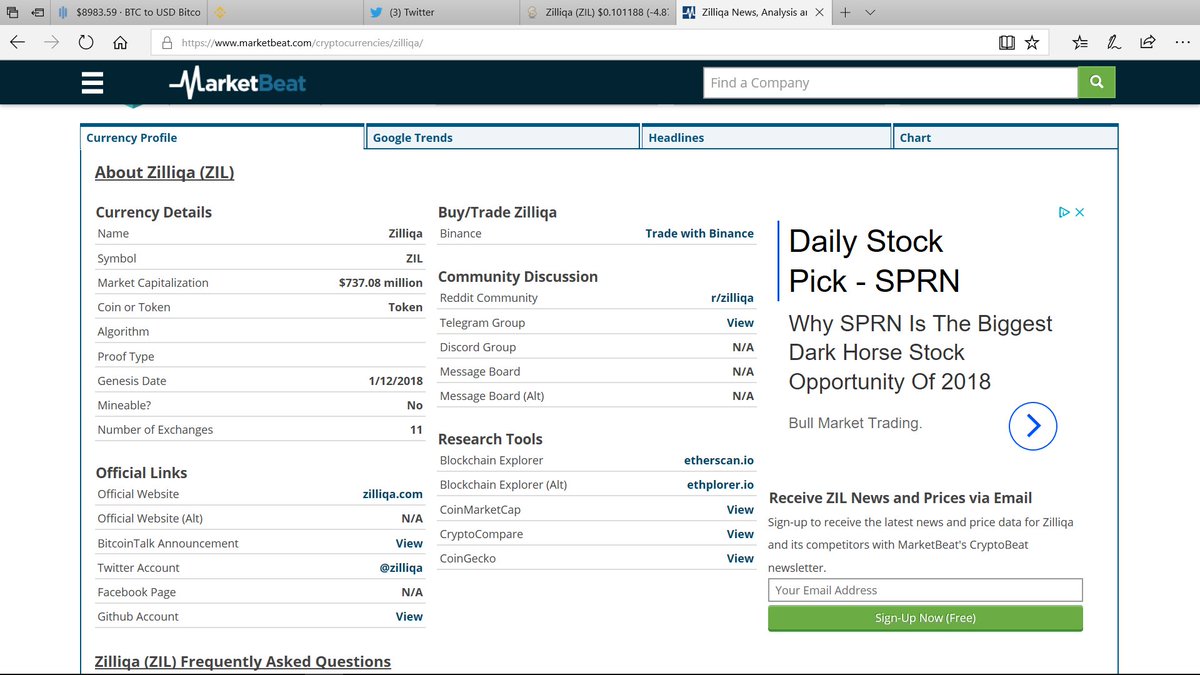Screen dimensions: 1200x675
Task: Select the Currency Profile tab
Action: (222, 137)
